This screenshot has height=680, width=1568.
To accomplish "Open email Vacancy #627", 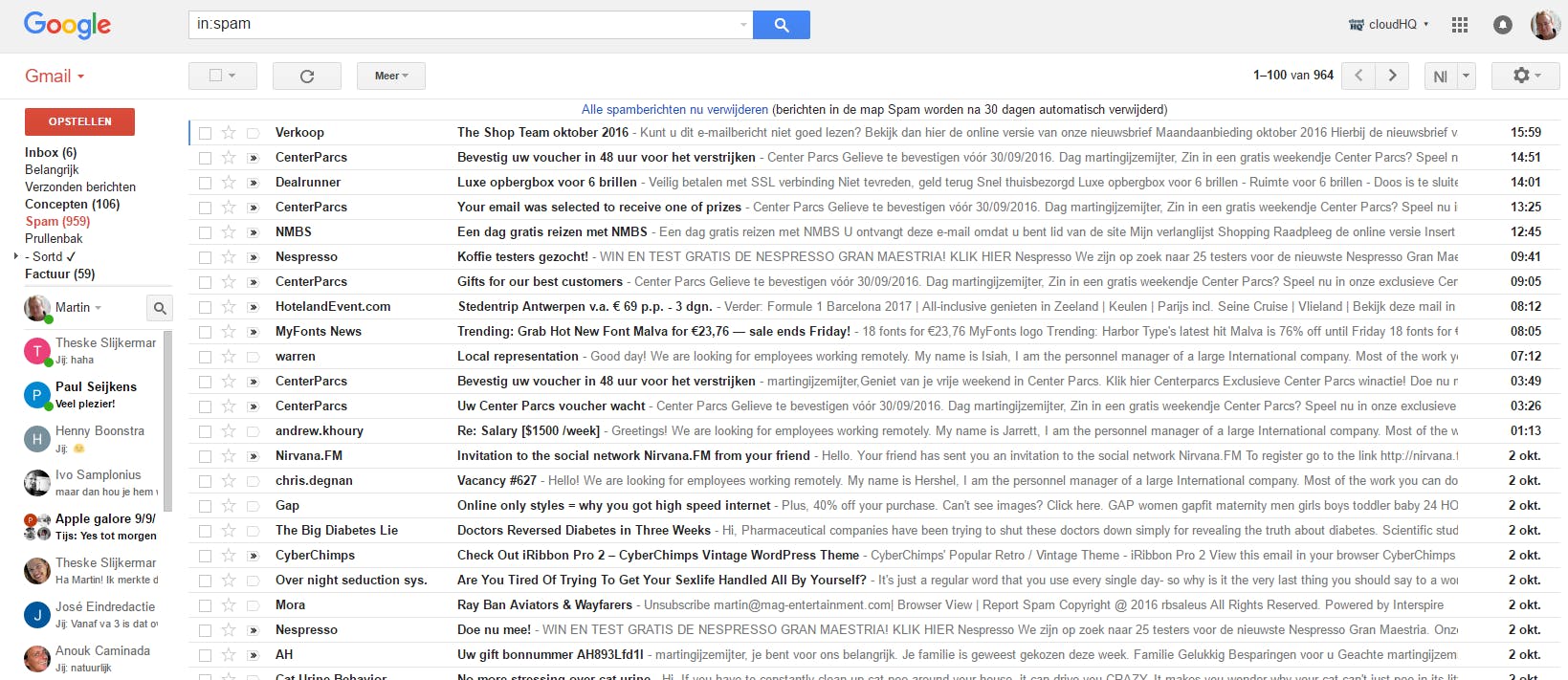I will [x=873, y=481].
